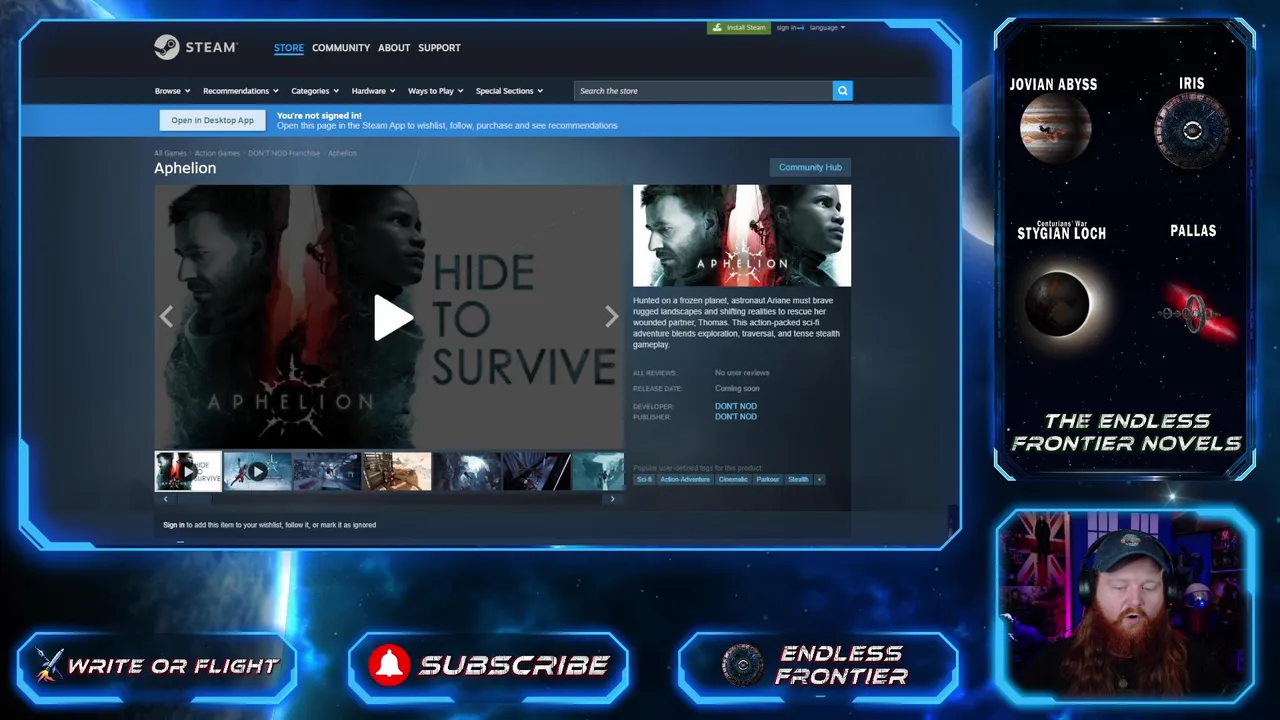Click the Parkour tag
The height and width of the screenshot is (720, 1280).
tap(768, 480)
